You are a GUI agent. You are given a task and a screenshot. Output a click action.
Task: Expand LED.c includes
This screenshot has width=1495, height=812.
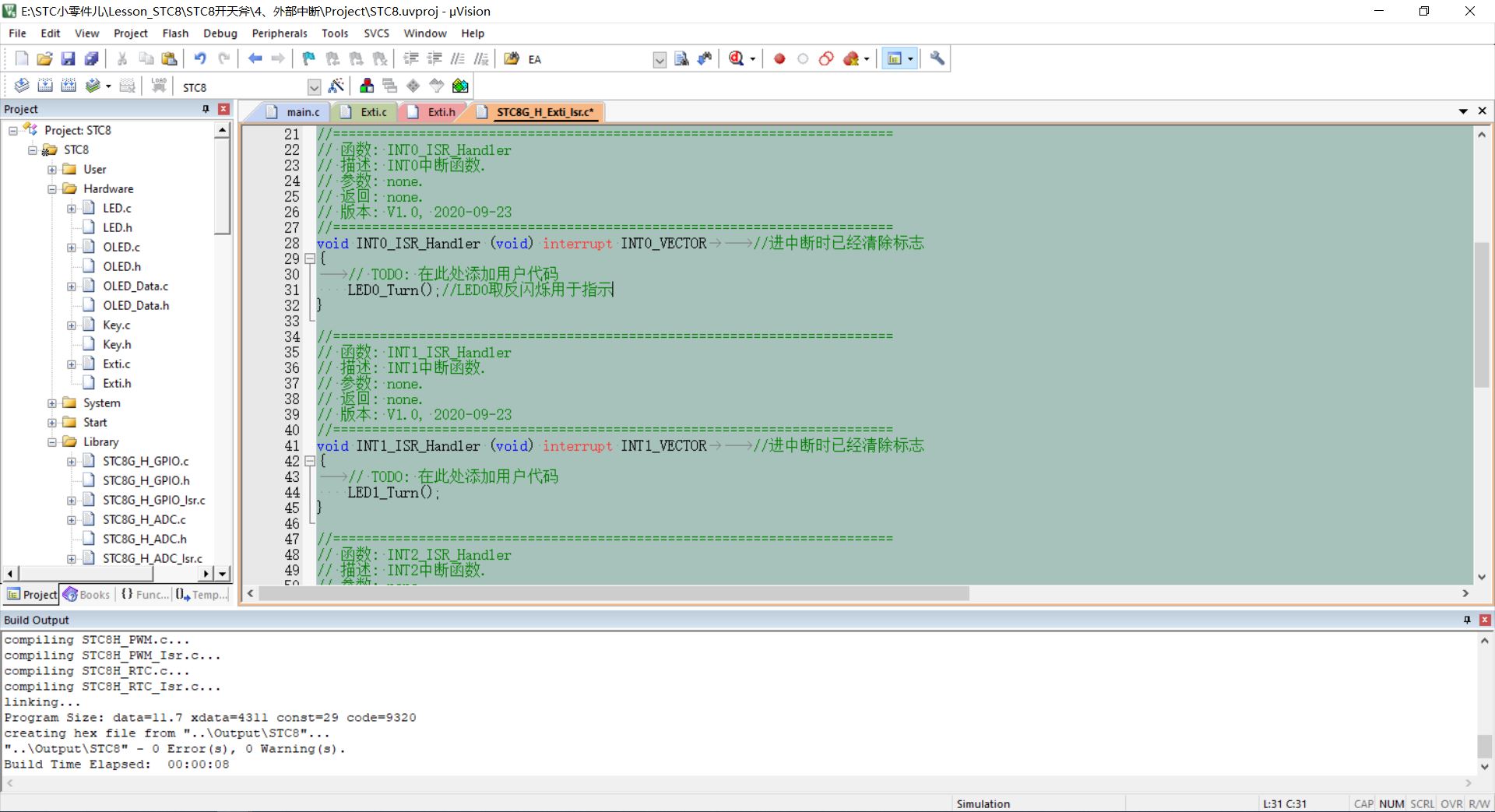coord(71,208)
